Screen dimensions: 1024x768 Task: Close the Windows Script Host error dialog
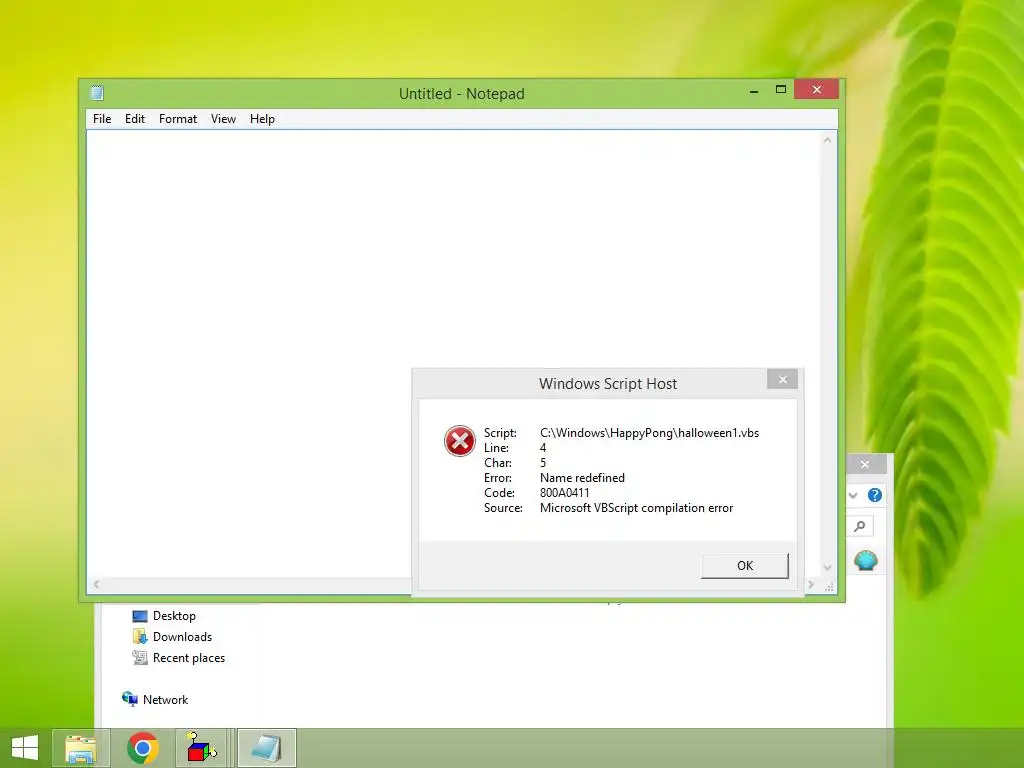[782, 379]
